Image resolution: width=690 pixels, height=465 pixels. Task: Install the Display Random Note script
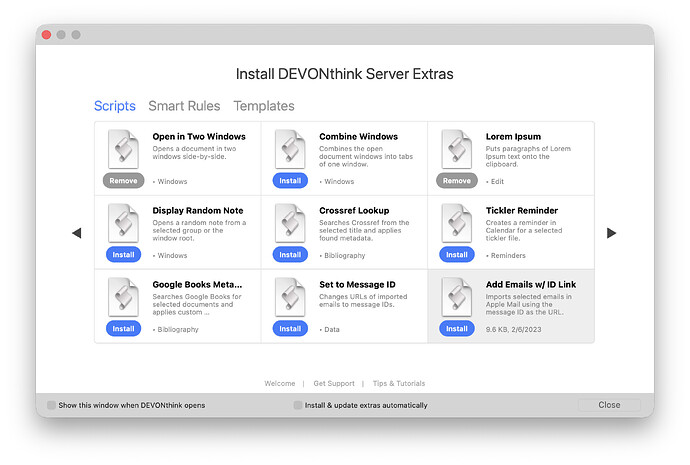pyautogui.click(x=123, y=255)
